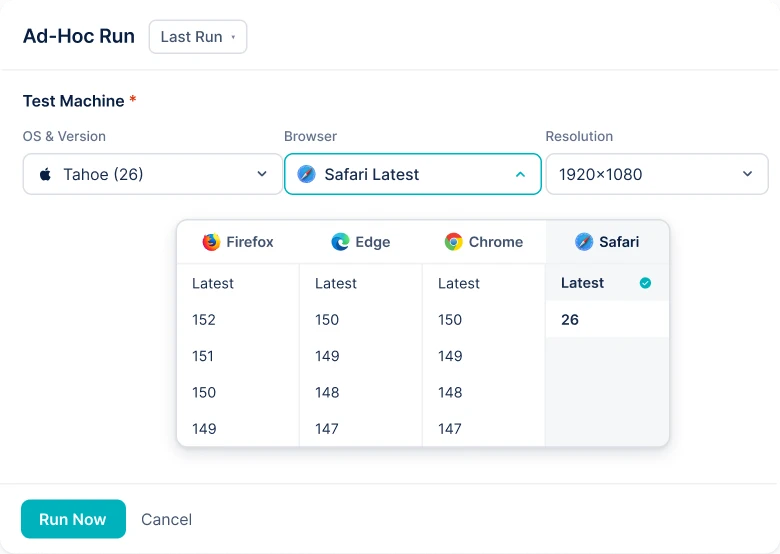Click the small caret next to Last Run
The height and width of the screenshot is (554, 780).
233,37
